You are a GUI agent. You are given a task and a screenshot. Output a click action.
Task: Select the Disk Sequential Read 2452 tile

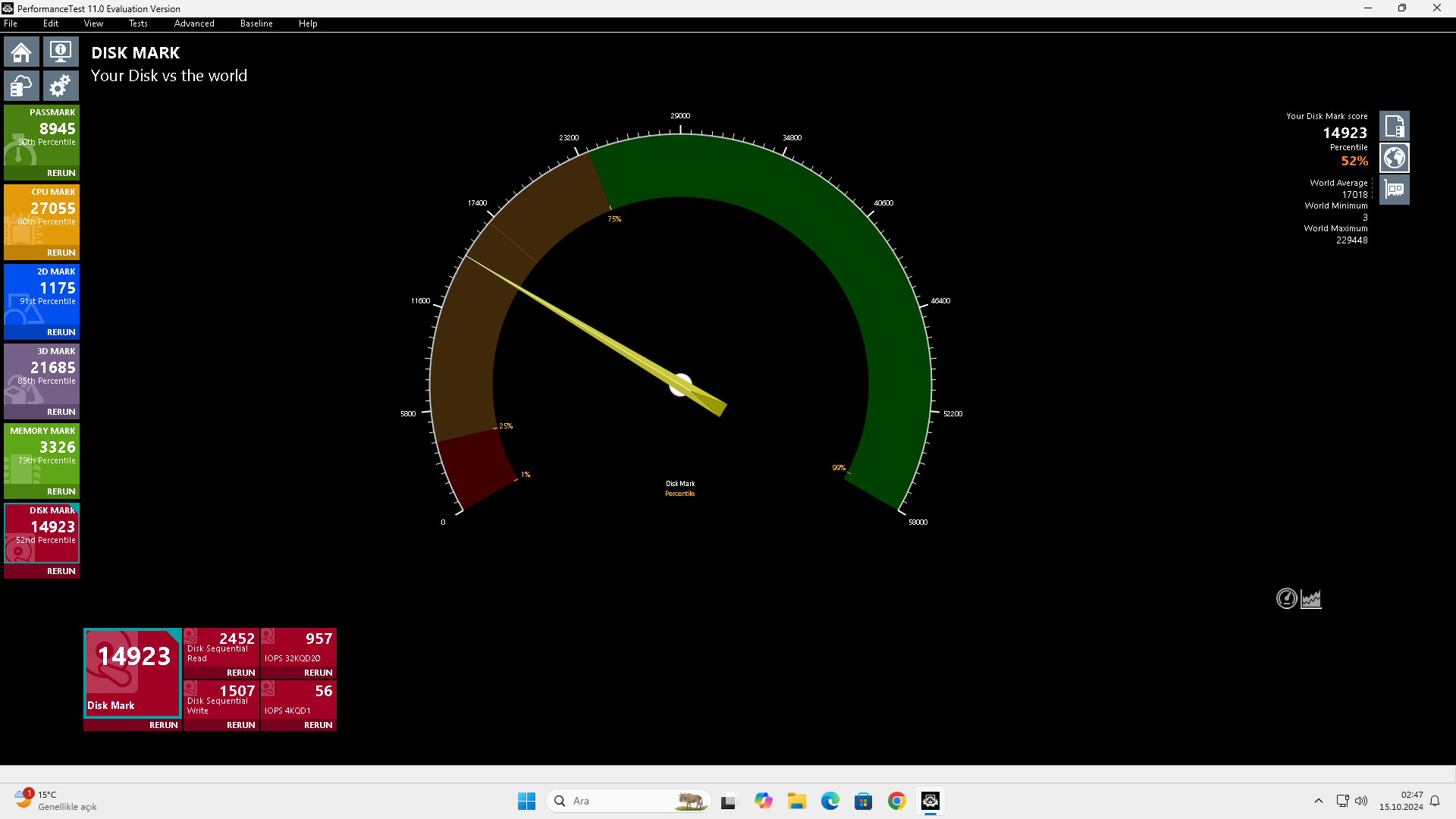pos(221,648)
